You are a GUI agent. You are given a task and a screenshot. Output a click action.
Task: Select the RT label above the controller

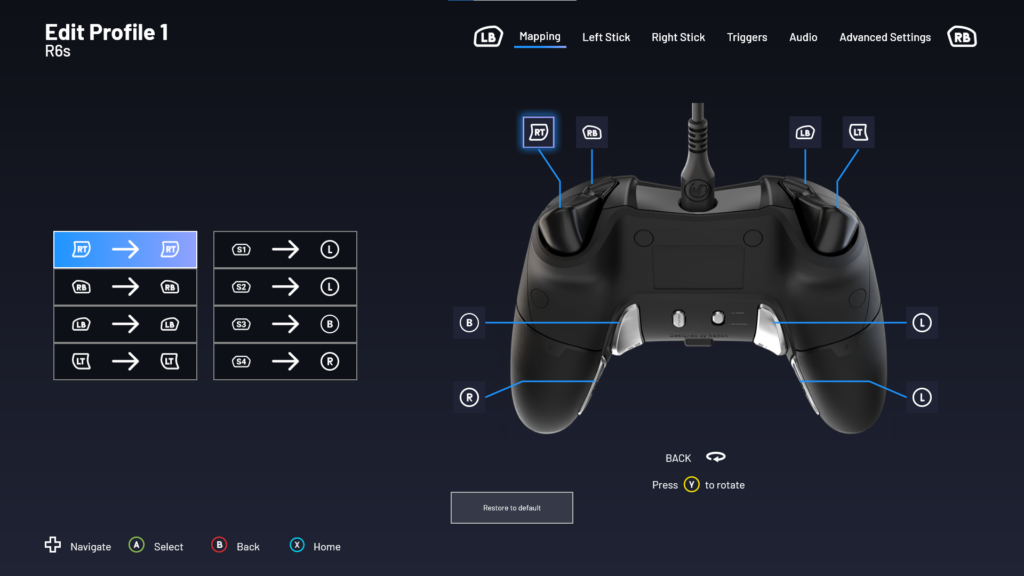(538, 131)
